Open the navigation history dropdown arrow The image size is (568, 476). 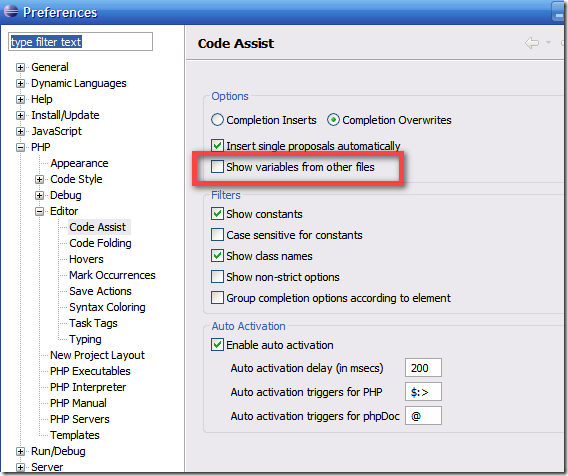(x=548, y=43)
